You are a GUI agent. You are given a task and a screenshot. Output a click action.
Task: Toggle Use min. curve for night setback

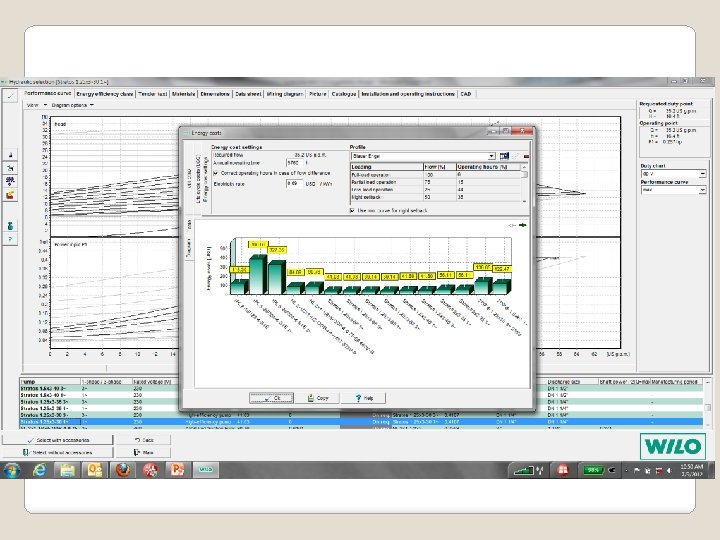point(353,210)
